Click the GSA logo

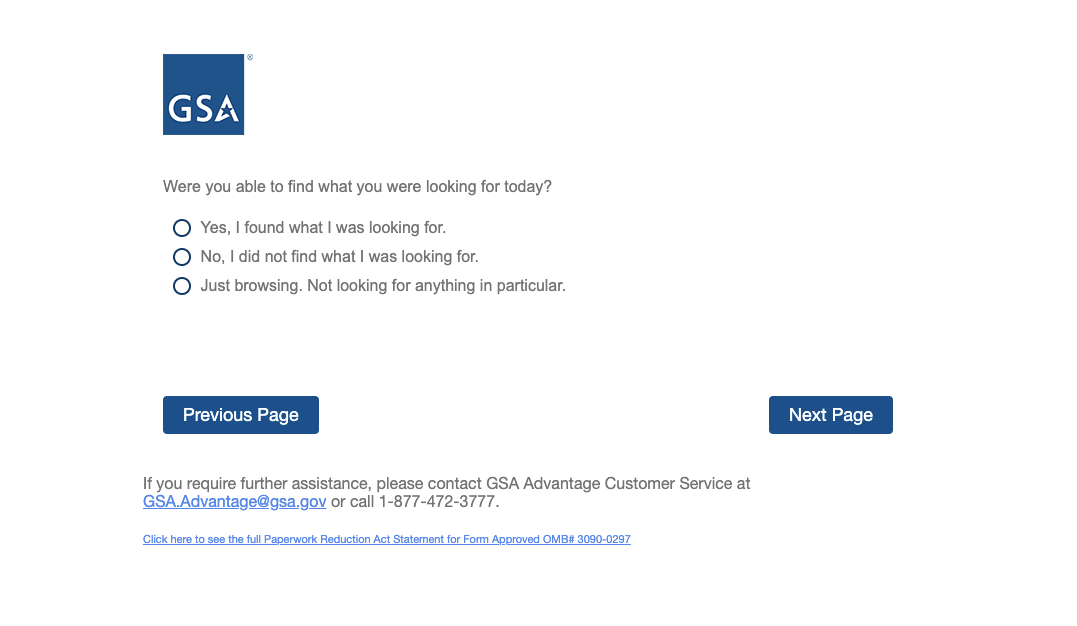pos(203,94)
